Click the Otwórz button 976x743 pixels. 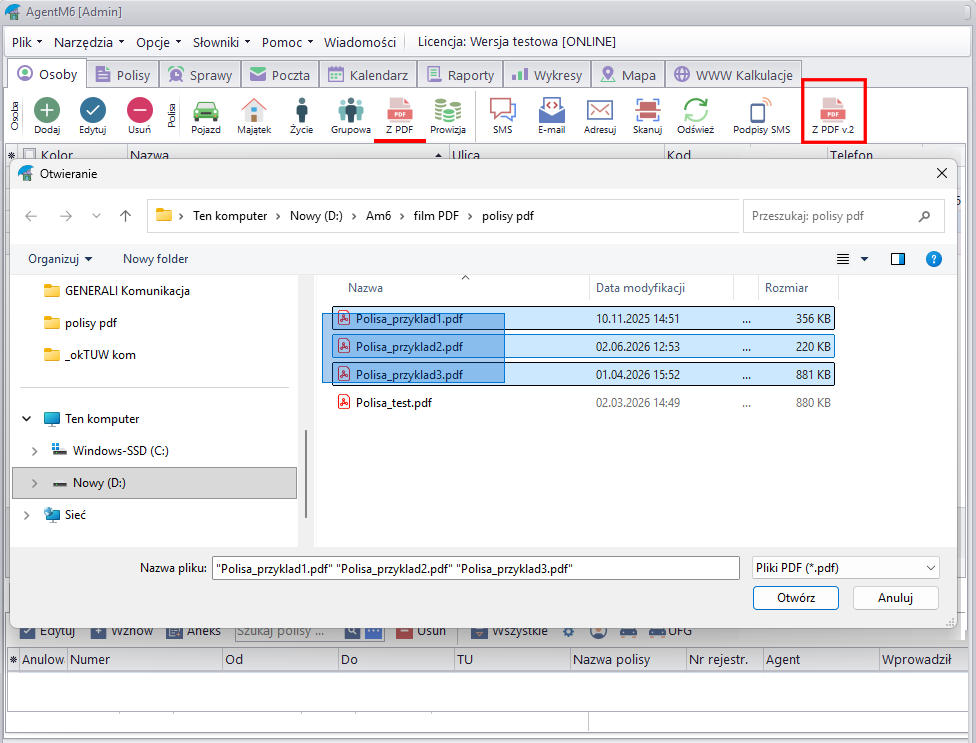(795, 598)
